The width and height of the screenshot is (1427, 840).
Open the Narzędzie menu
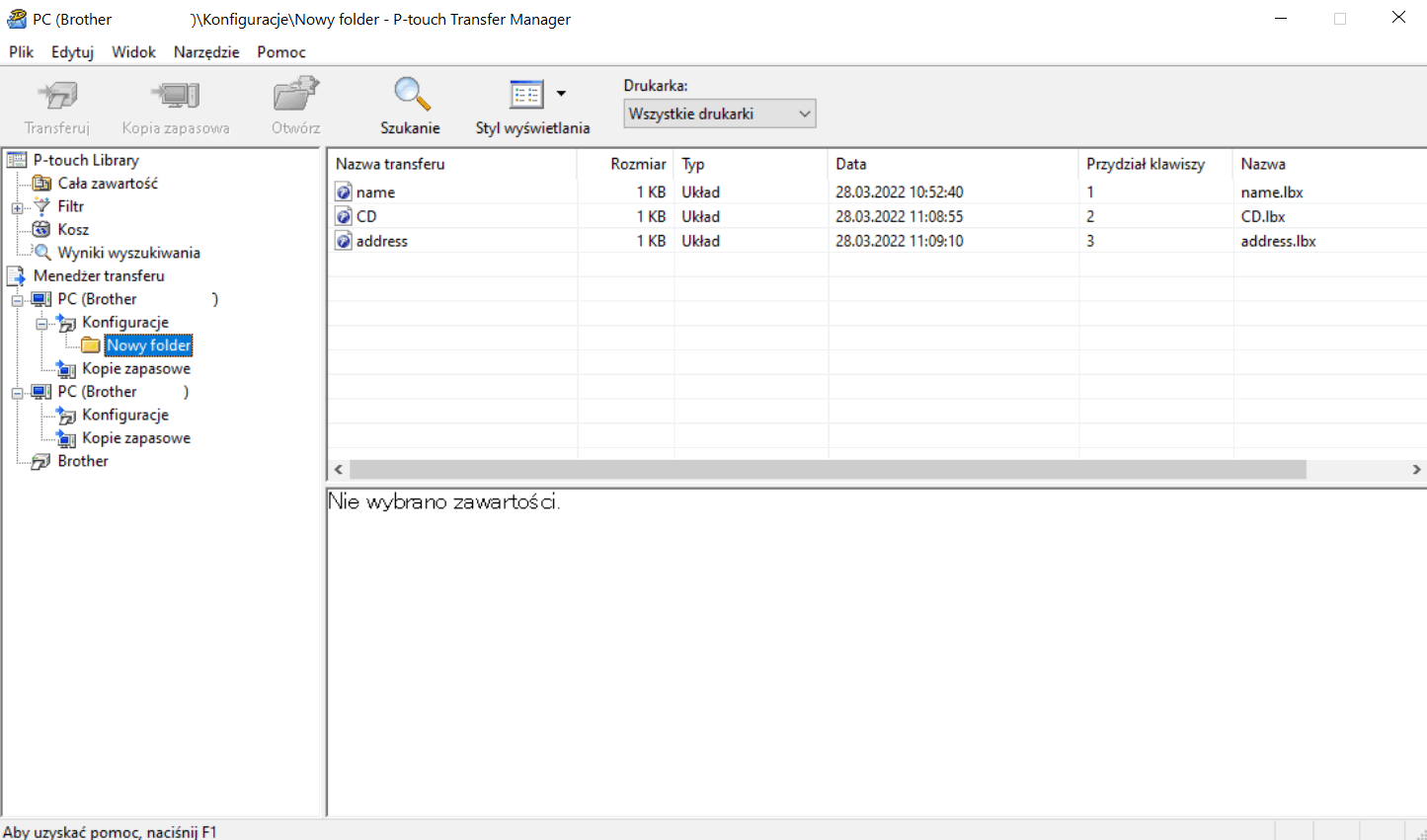[x=205, y=52]
